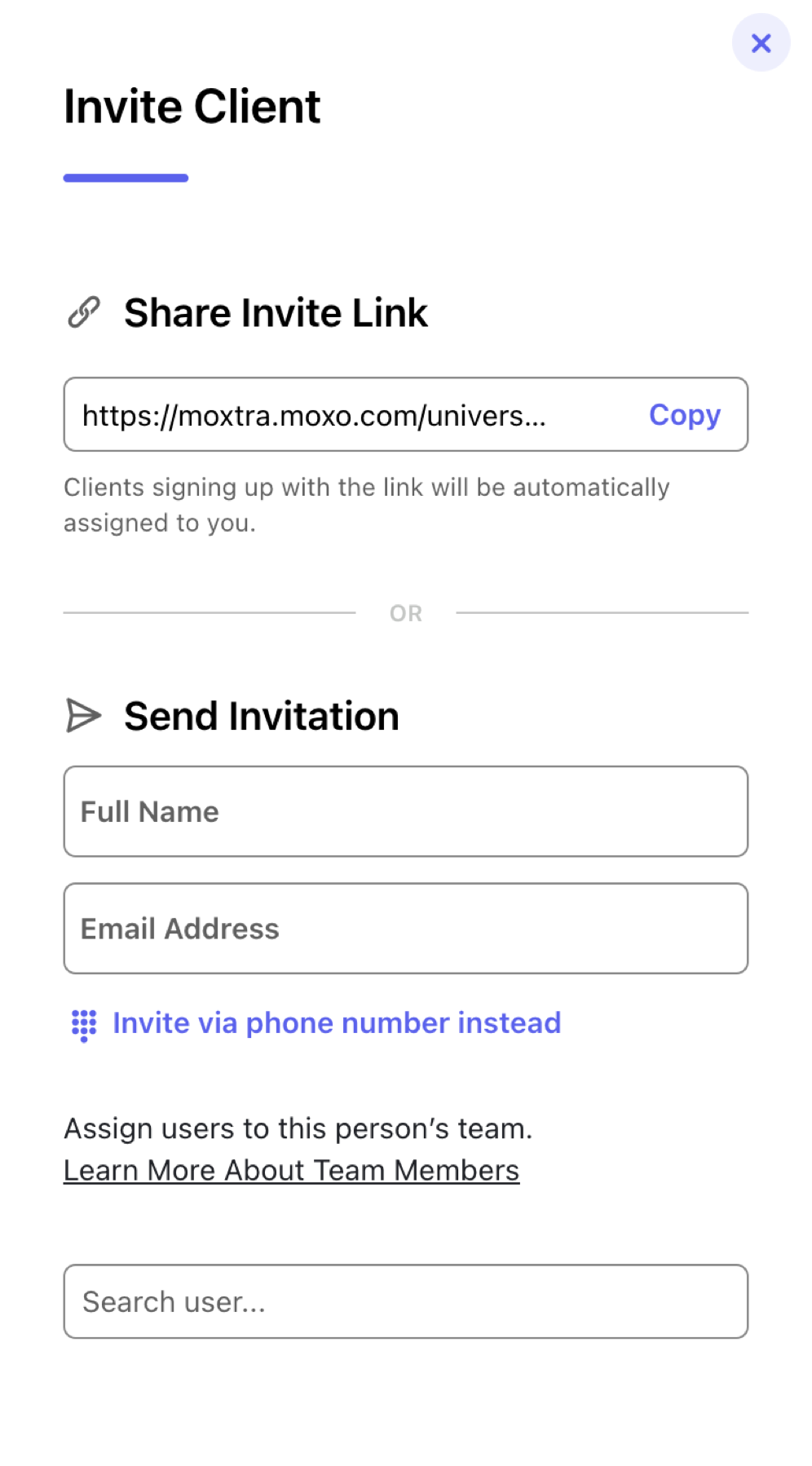Click the divider line left of OR
Image resolution: width=812 pixels, height=1466 pixels.
(210, 612)
